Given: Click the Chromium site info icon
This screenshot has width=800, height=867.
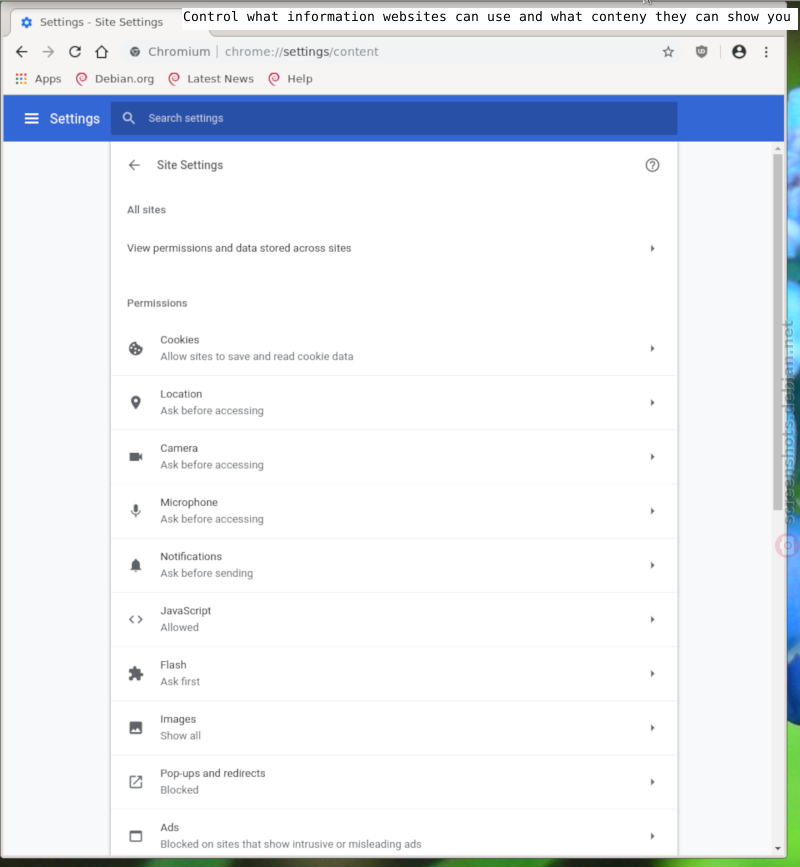Looking at the screenshot, I should (135, 52).
